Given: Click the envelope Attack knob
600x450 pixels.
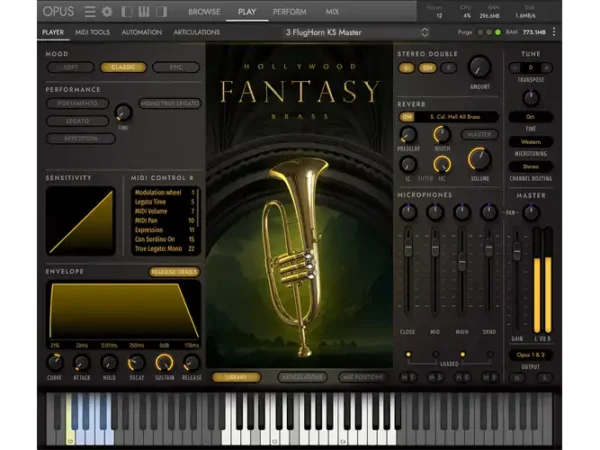Looking at the screenshot, I should tap(82, 363).
